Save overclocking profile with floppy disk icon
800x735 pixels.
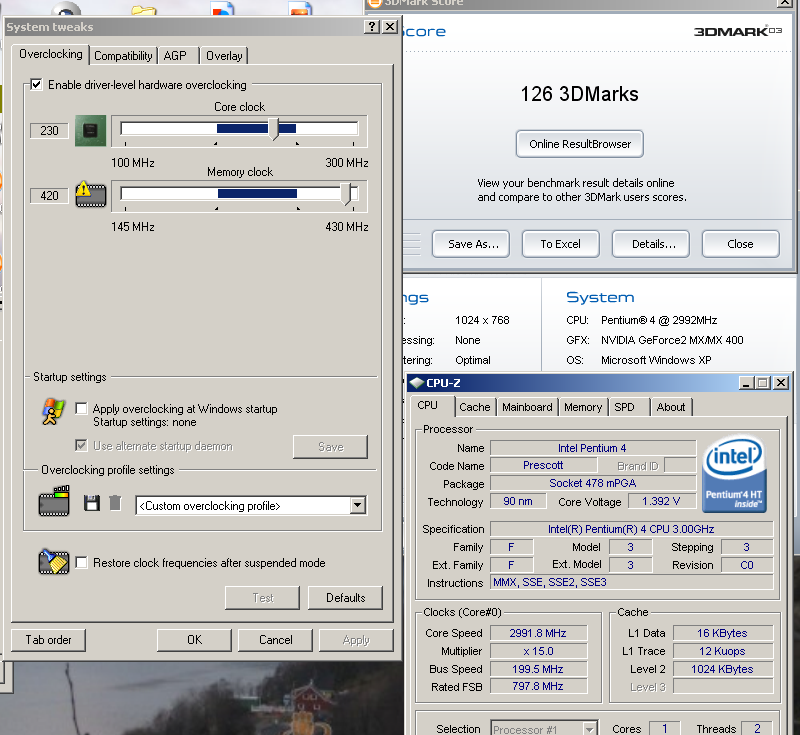point(92,503)
